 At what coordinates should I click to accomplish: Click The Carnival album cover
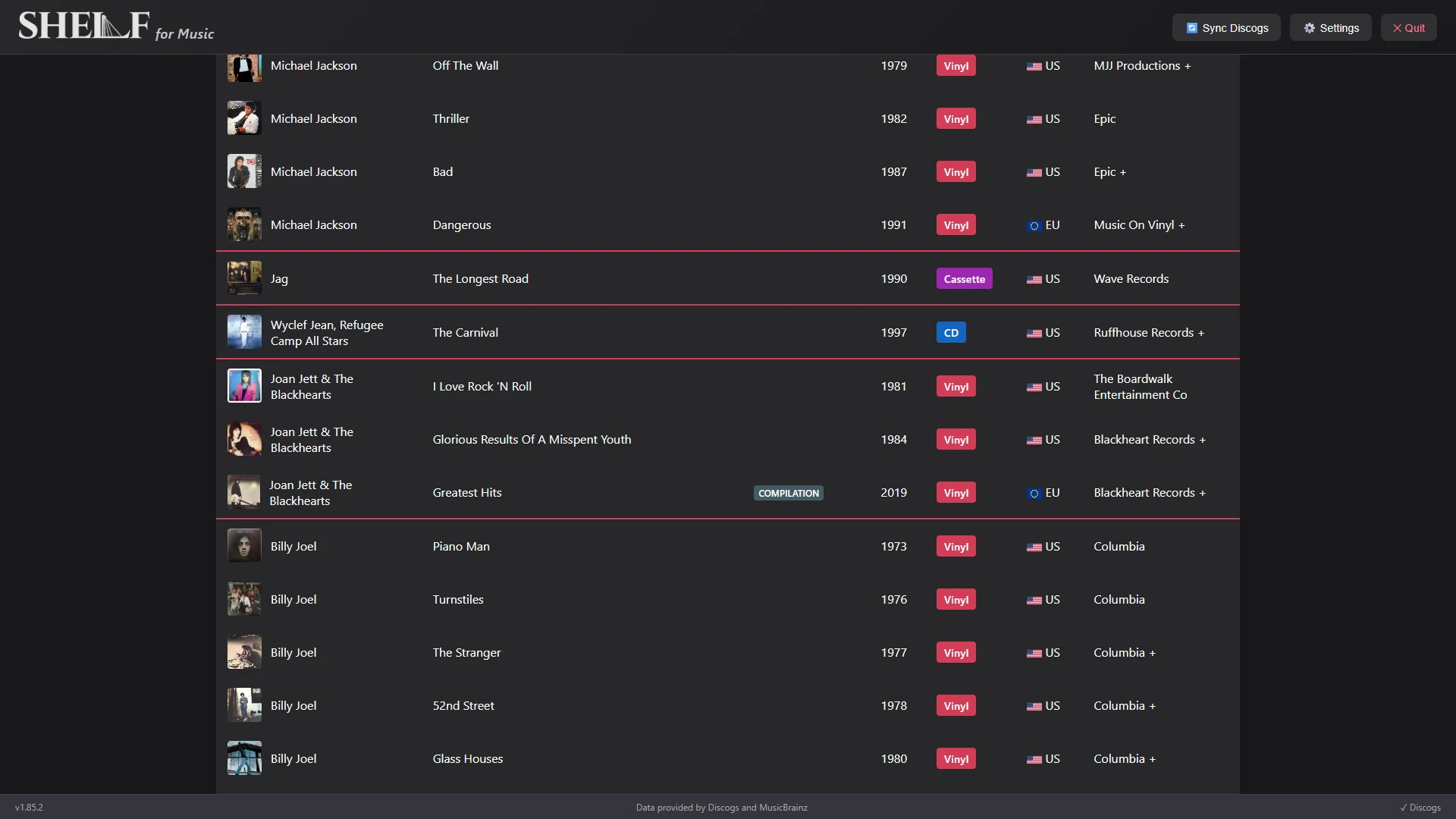point(244,332)
